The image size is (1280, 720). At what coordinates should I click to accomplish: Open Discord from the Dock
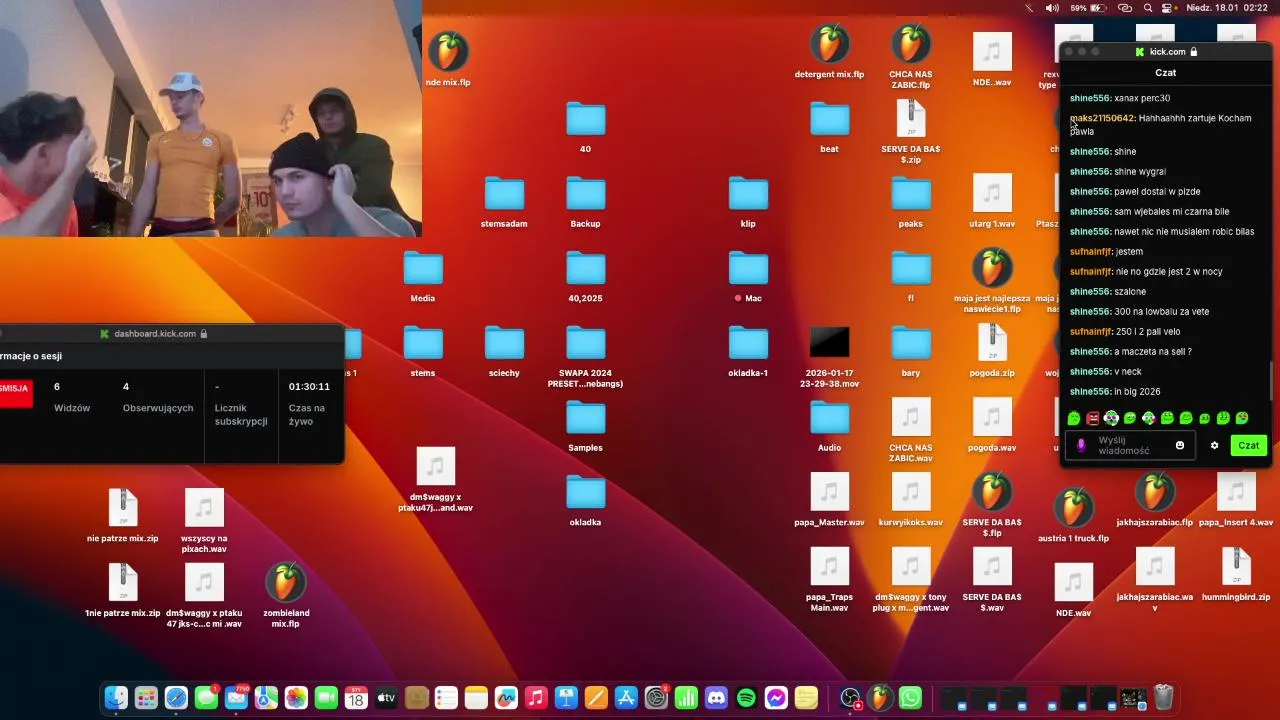[716, 698]
